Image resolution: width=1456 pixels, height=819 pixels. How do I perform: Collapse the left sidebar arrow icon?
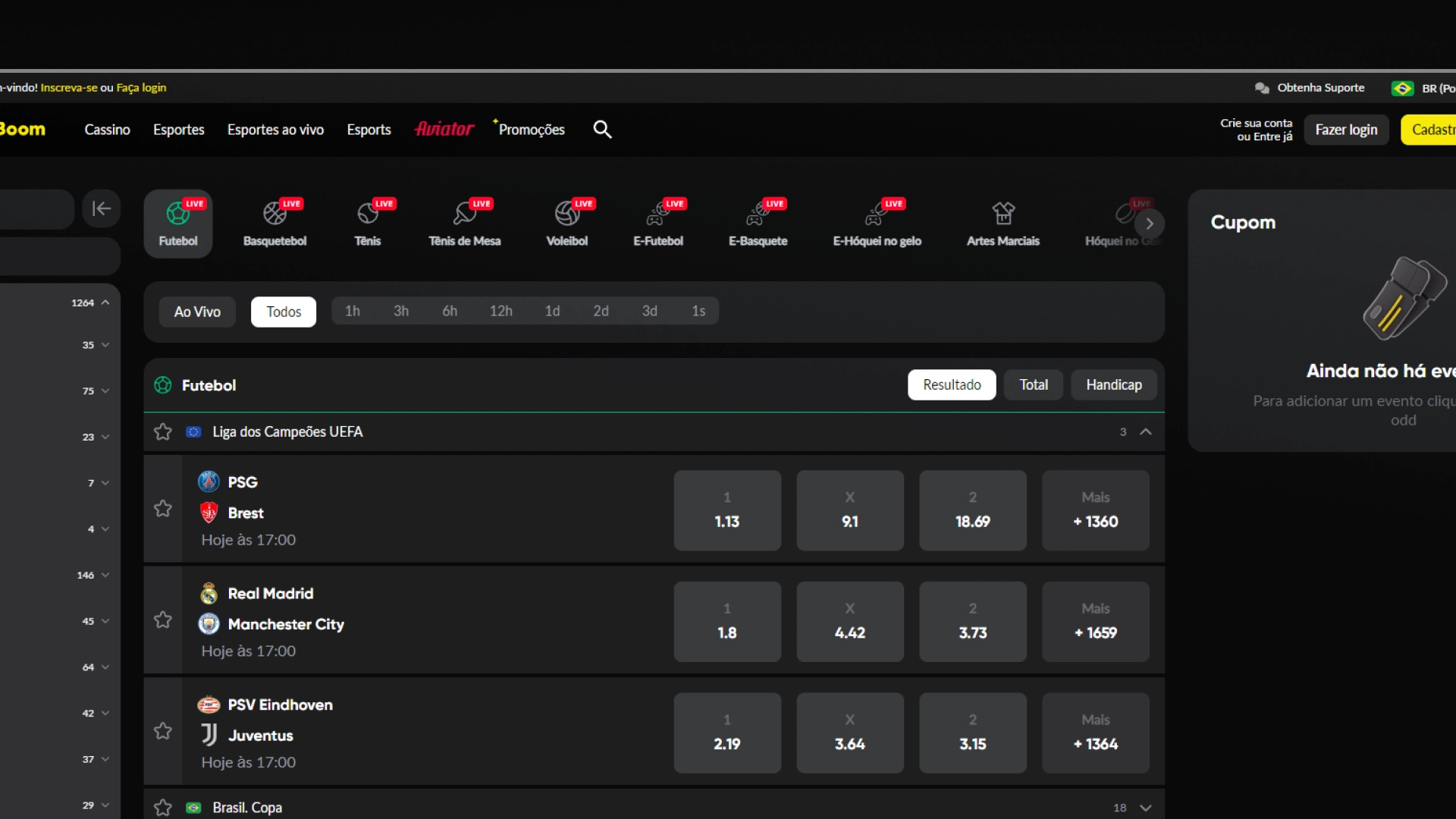click(102, 209)
